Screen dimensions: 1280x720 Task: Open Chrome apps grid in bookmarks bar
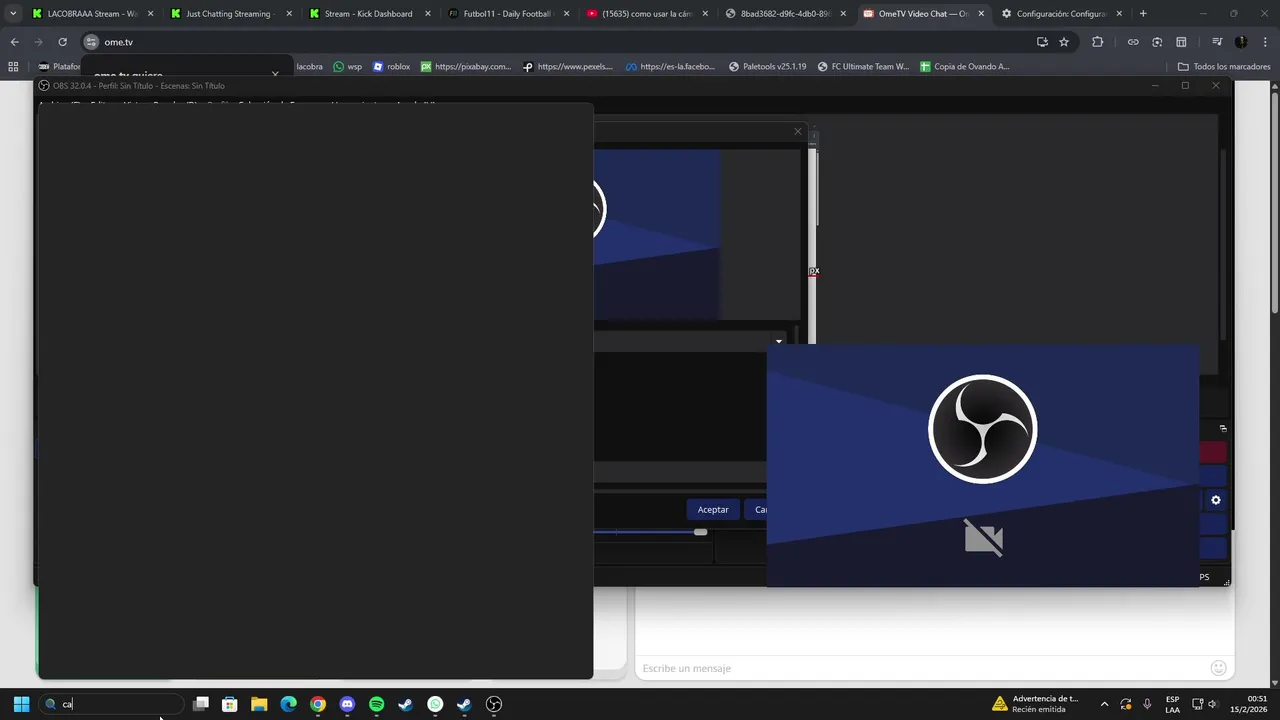(x=13, y=67)
